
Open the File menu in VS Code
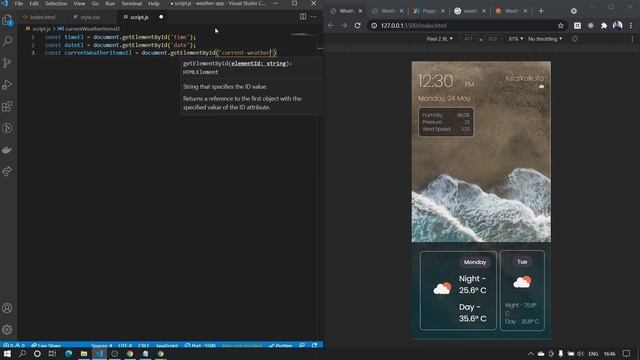click(19, 3)
